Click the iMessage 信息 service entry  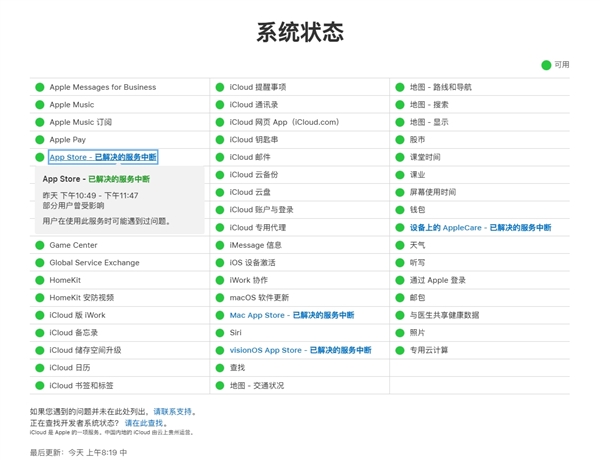255,245
